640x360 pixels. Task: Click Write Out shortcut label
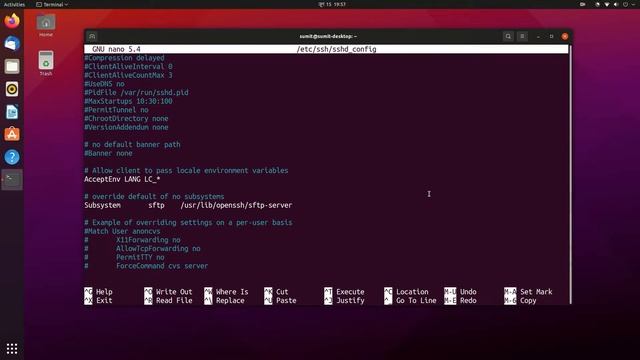coord(174,292)
